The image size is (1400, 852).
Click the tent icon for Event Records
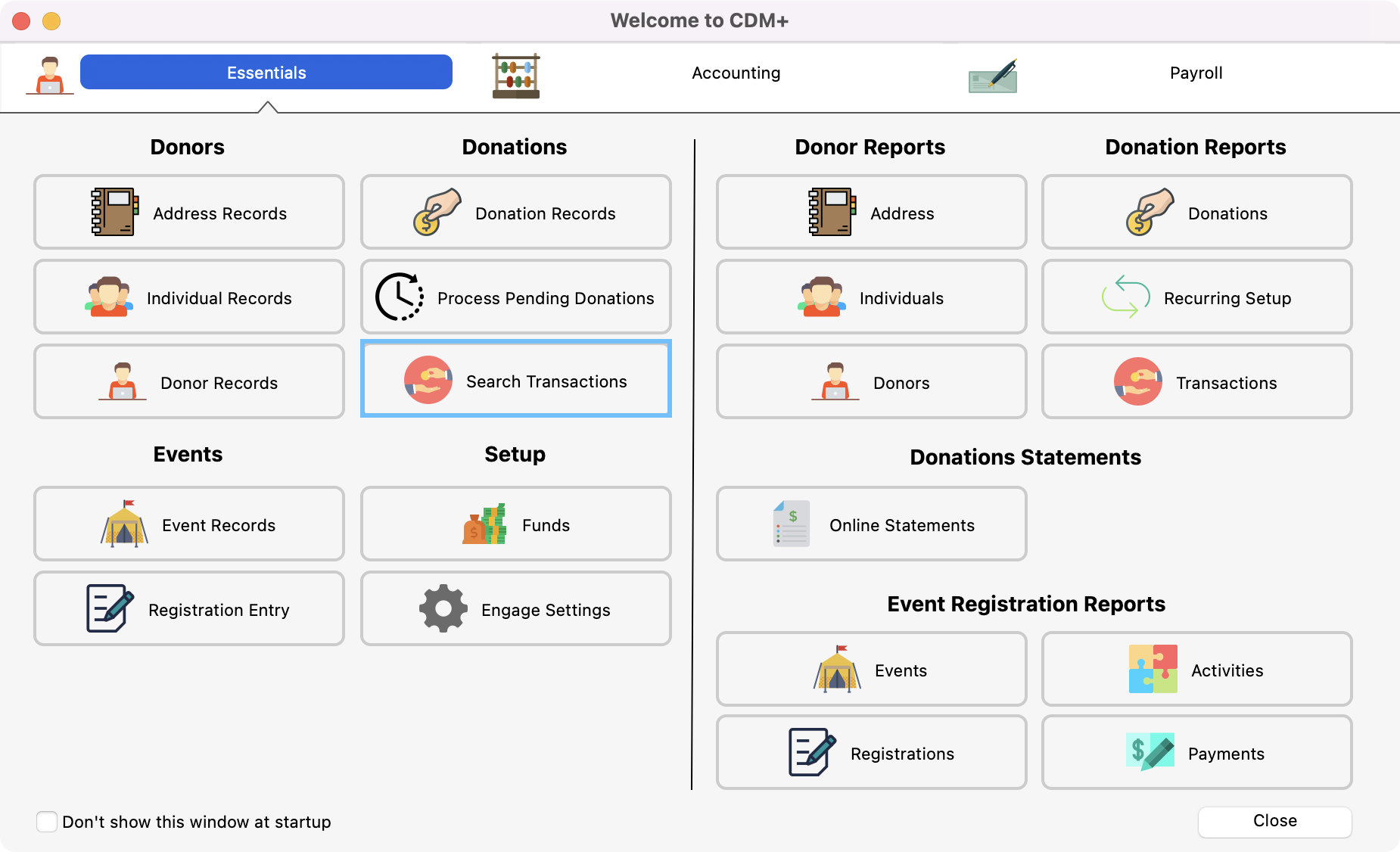[x=124, y=524]
